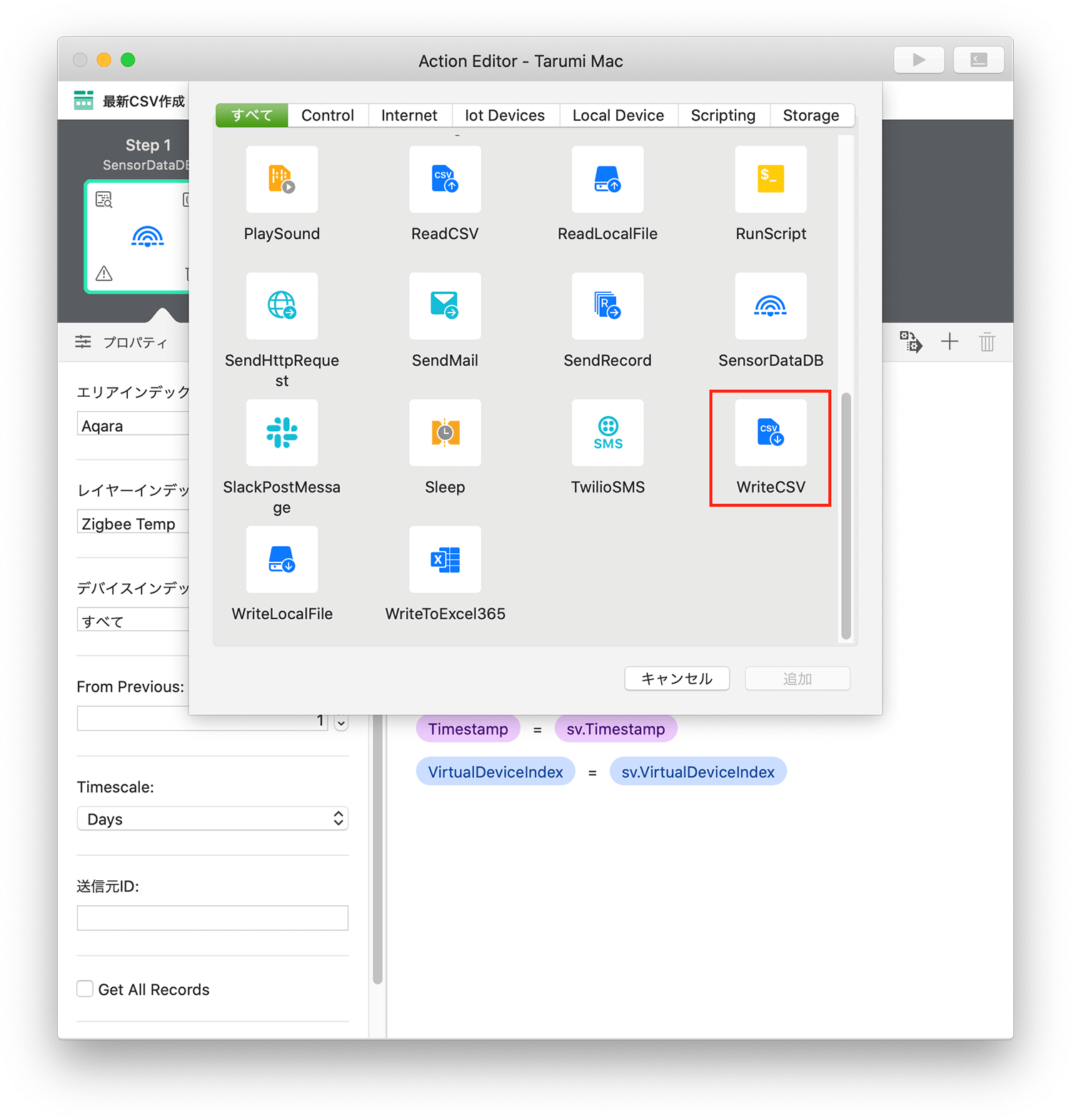Select the Timestamp variable pill

click(468, 729)
